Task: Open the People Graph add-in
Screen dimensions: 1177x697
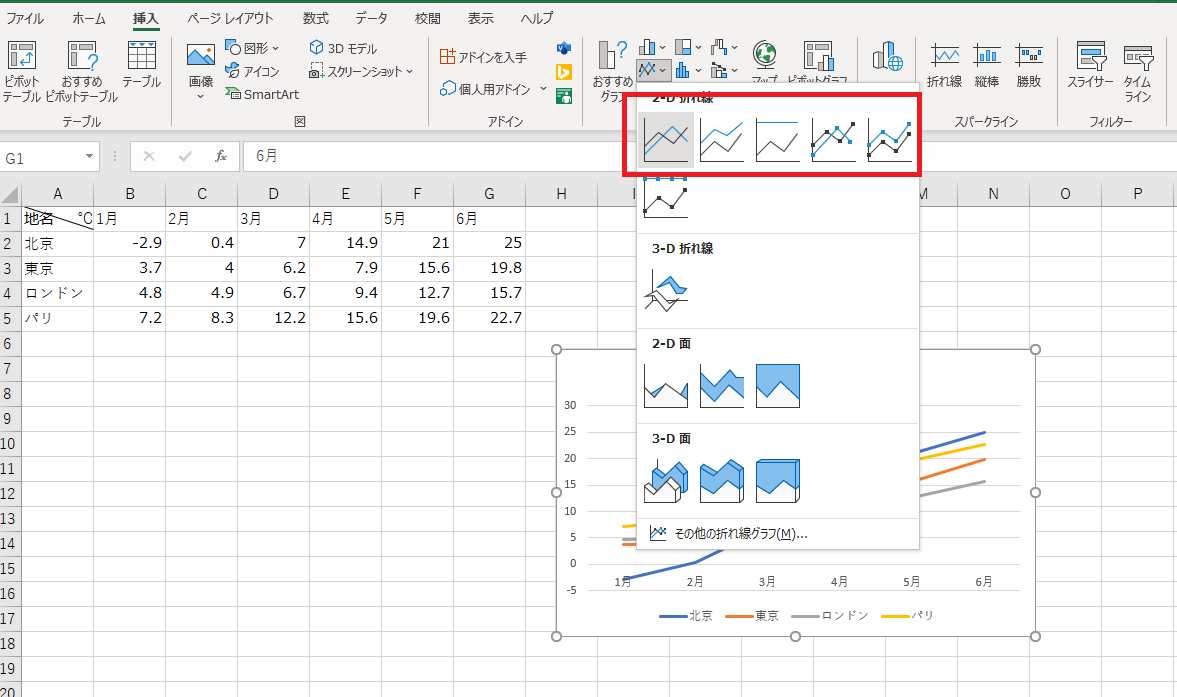Action: 564,96
